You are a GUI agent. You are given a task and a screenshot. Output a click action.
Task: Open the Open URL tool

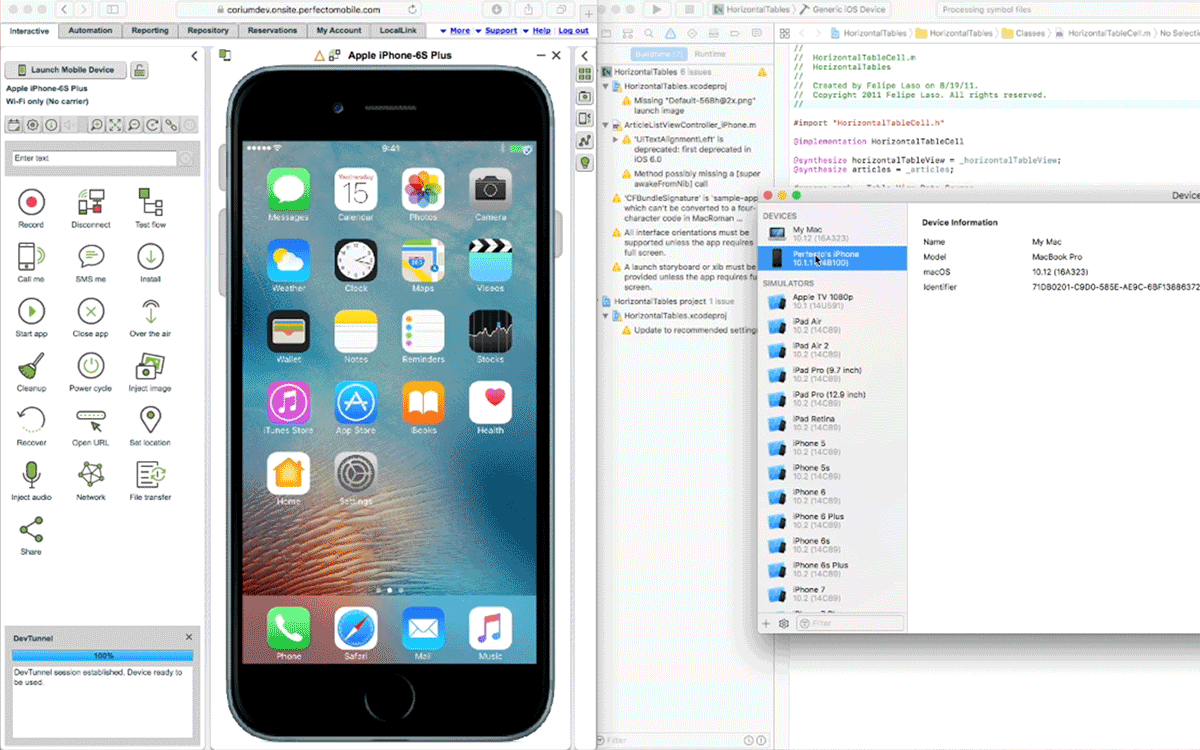[x=90, y=419]
